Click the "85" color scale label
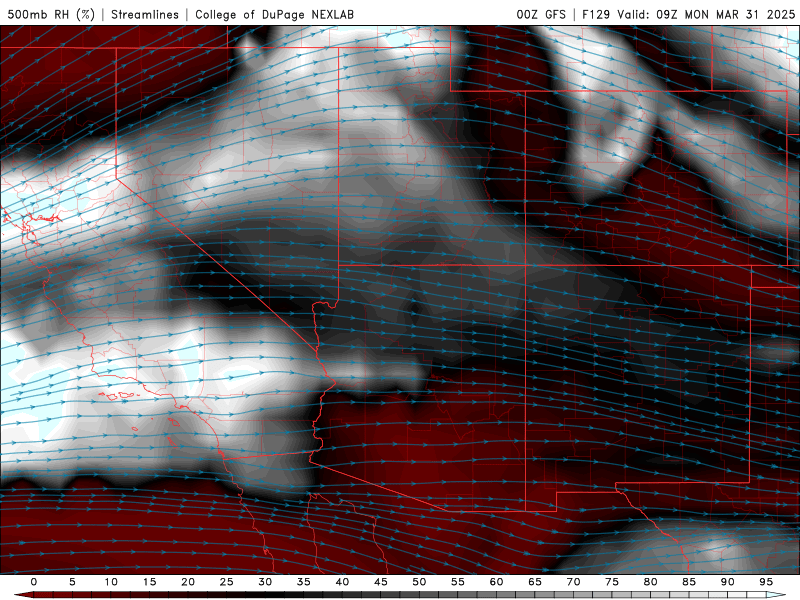 click(689, 582)
